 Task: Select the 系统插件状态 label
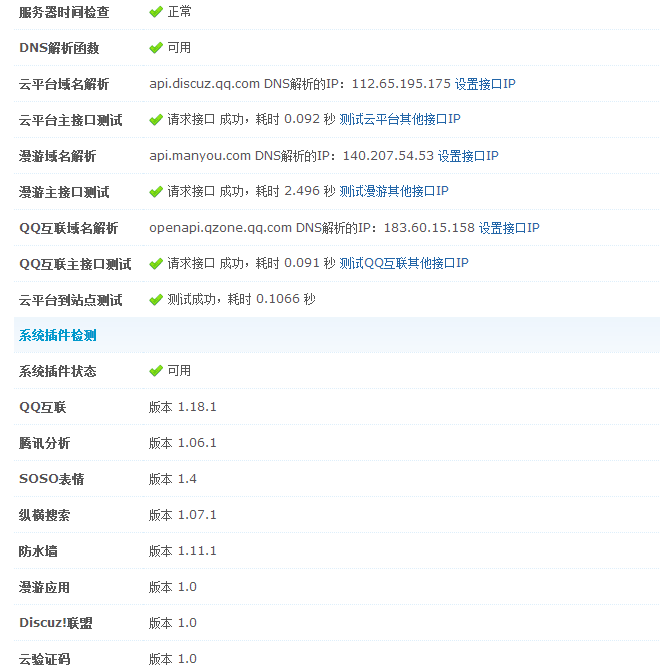pyautogui.click(x=58, y=371)
